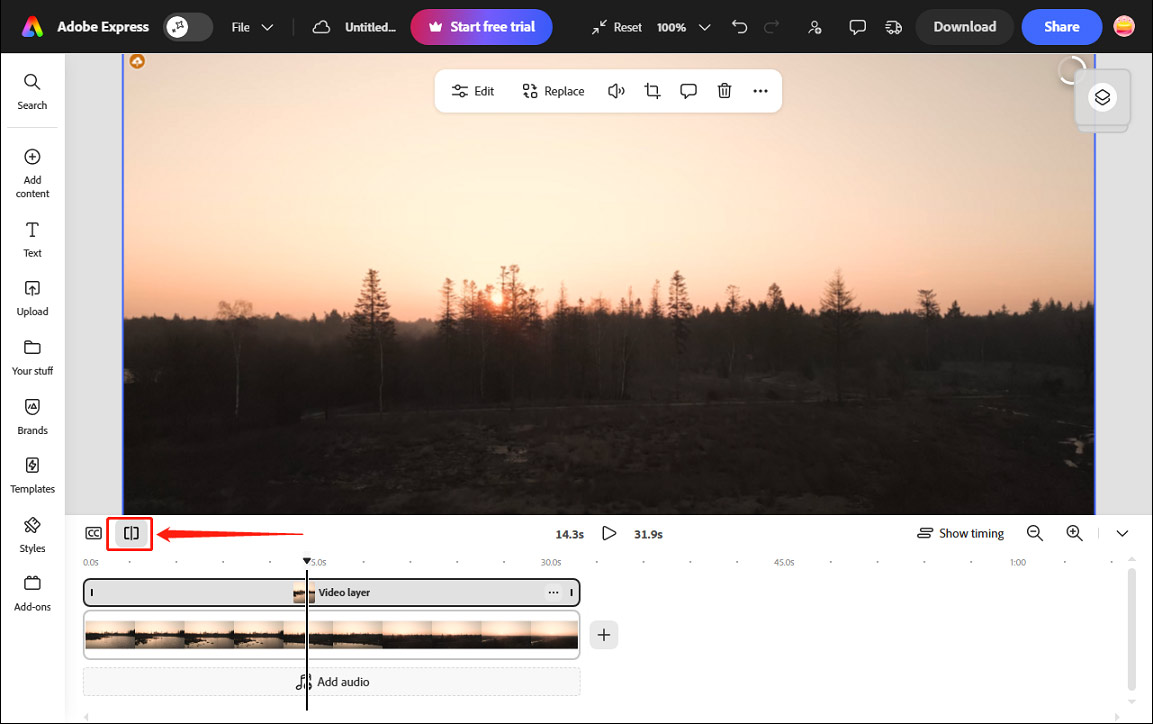Click the volume icon in floating toolbar
The height and width of the screenshot is (724, 1153).
[x=616, y=91]
